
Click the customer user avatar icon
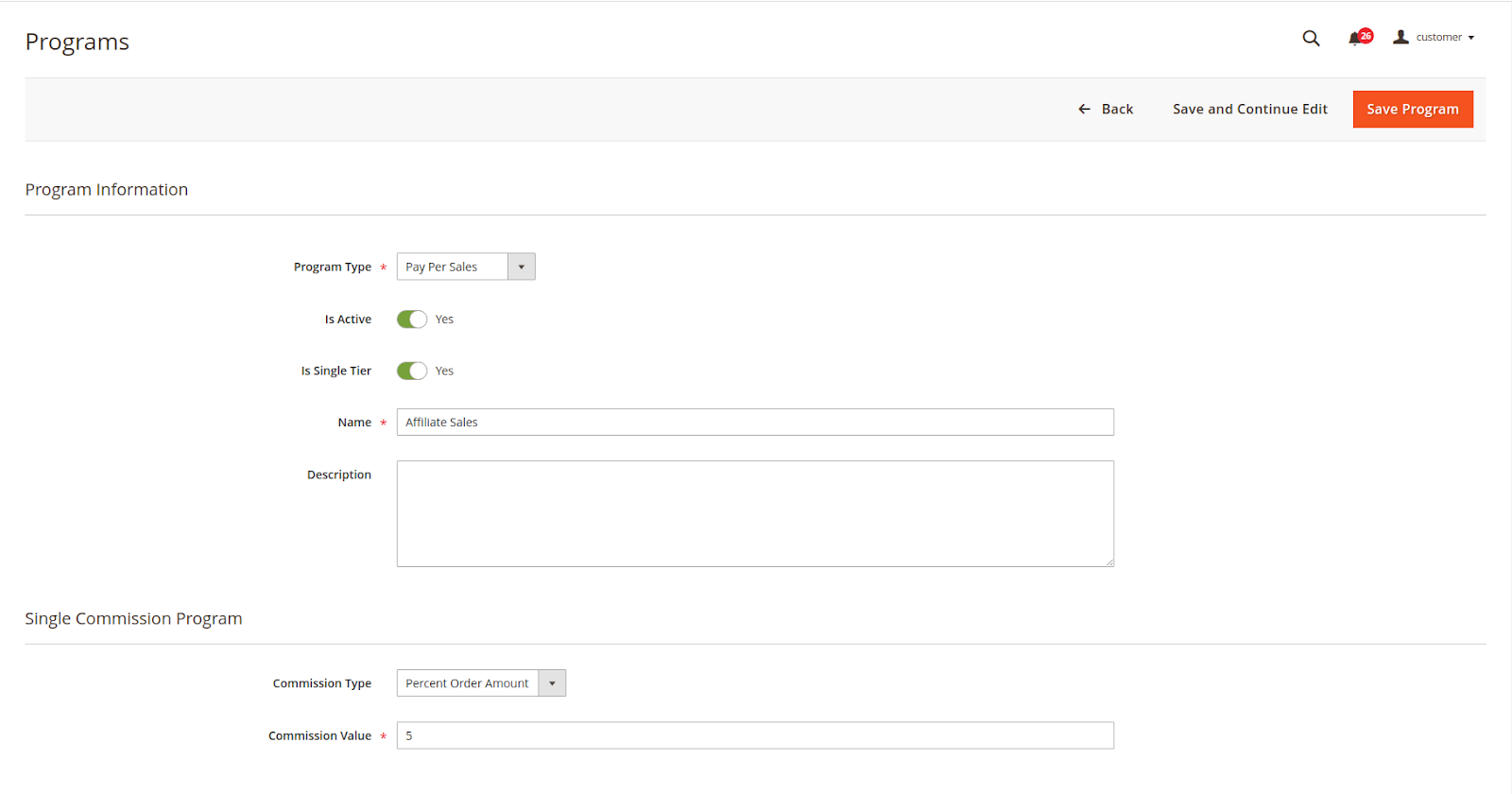[1400, 37]
